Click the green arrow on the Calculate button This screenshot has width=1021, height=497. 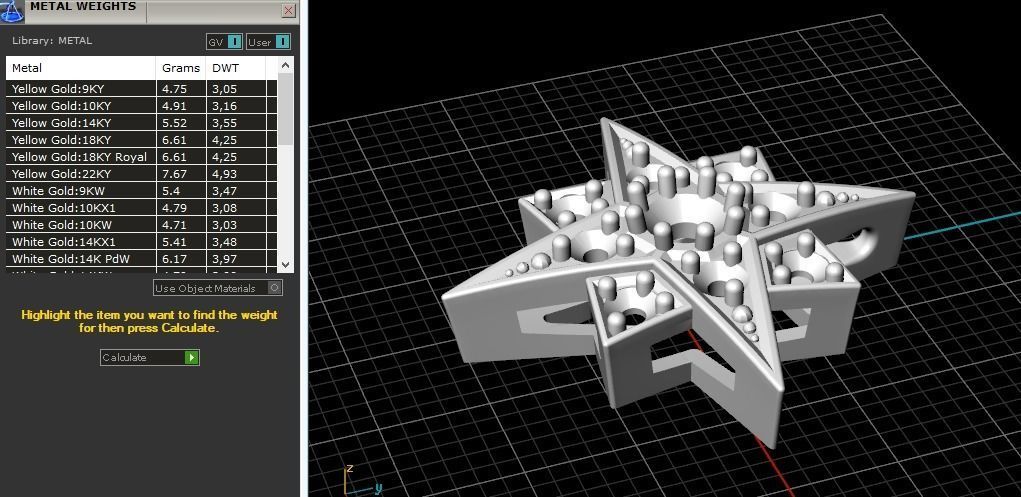[191, 358]
